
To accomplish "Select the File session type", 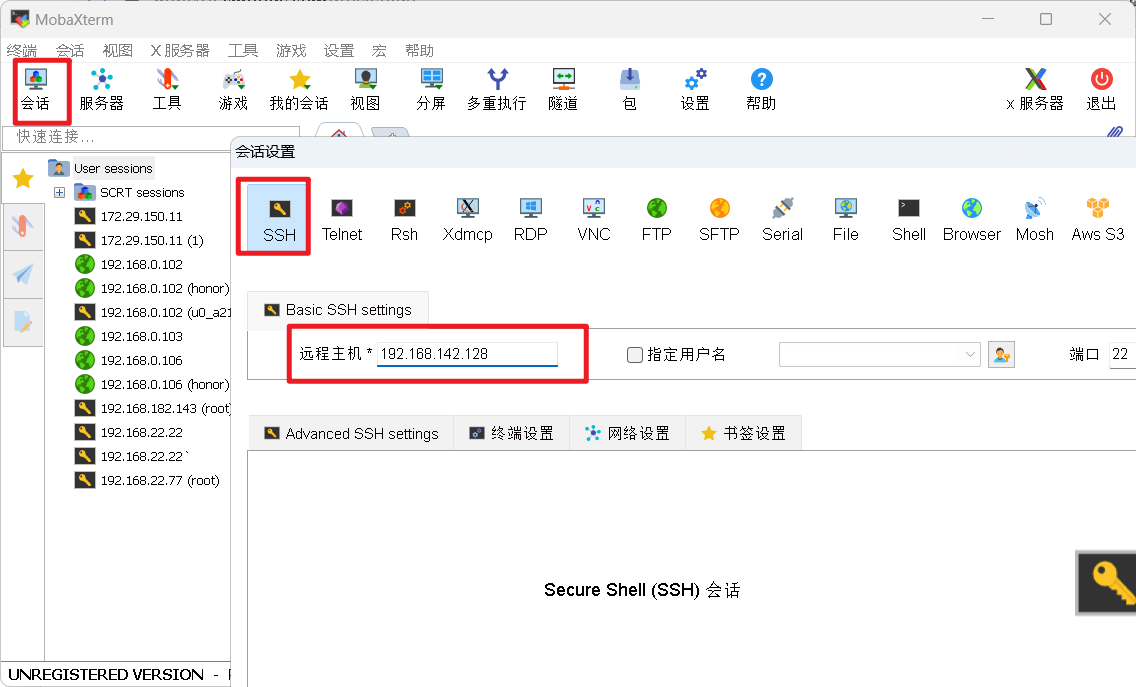I will [x=845, y=220].
